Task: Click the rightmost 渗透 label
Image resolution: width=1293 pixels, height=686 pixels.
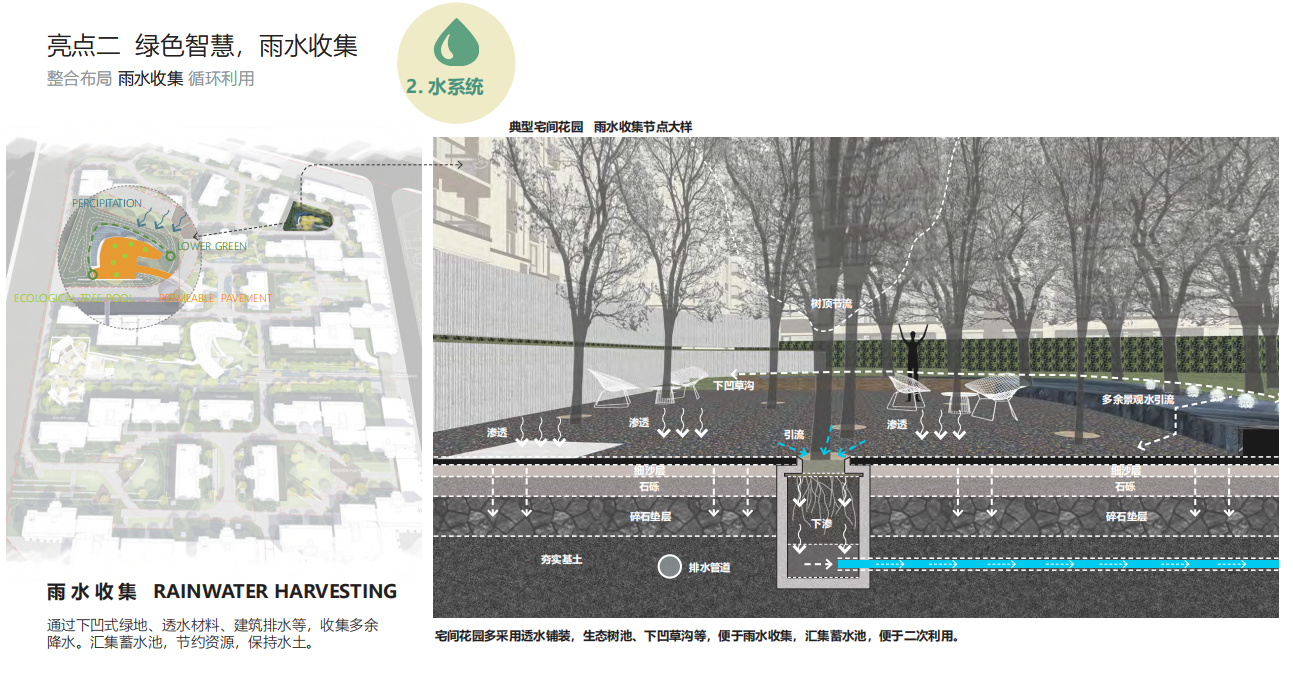Action: click(x=897, y=424)
